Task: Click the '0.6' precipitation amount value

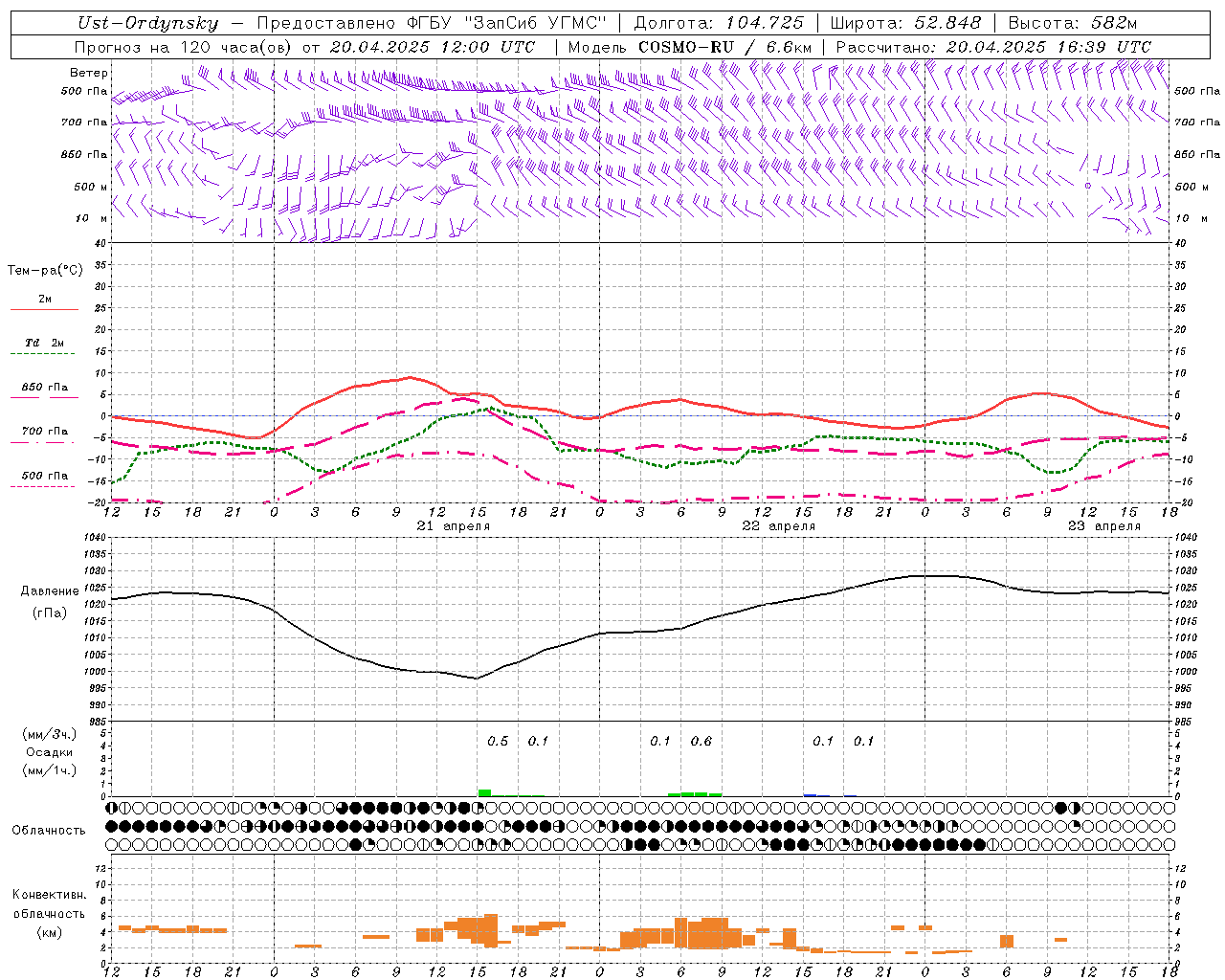Action: pyautogui.click(x=702, y=741)
